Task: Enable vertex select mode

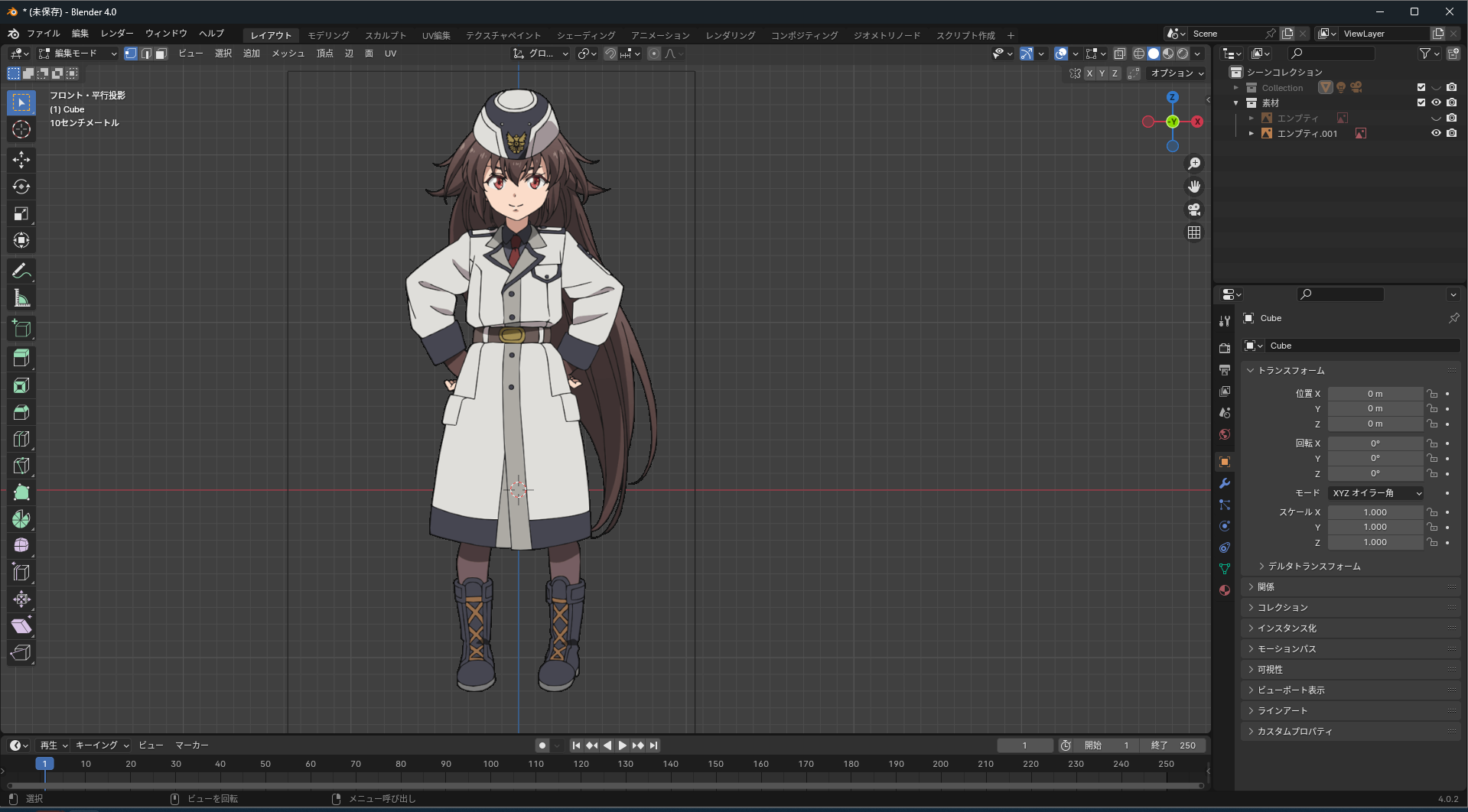Action: (131, 54)
